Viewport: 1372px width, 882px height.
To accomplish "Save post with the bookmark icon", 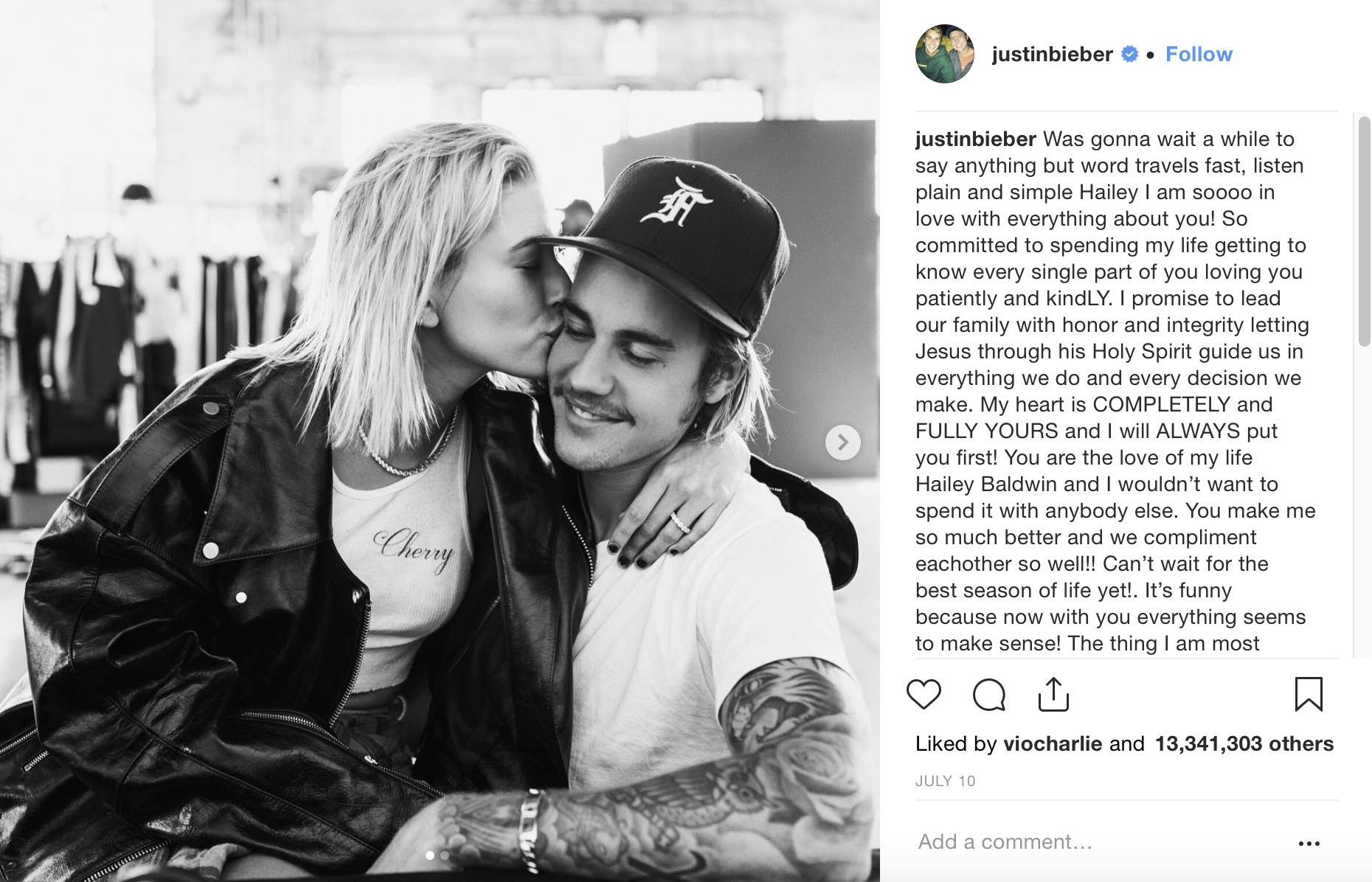I will [1309, 694].
